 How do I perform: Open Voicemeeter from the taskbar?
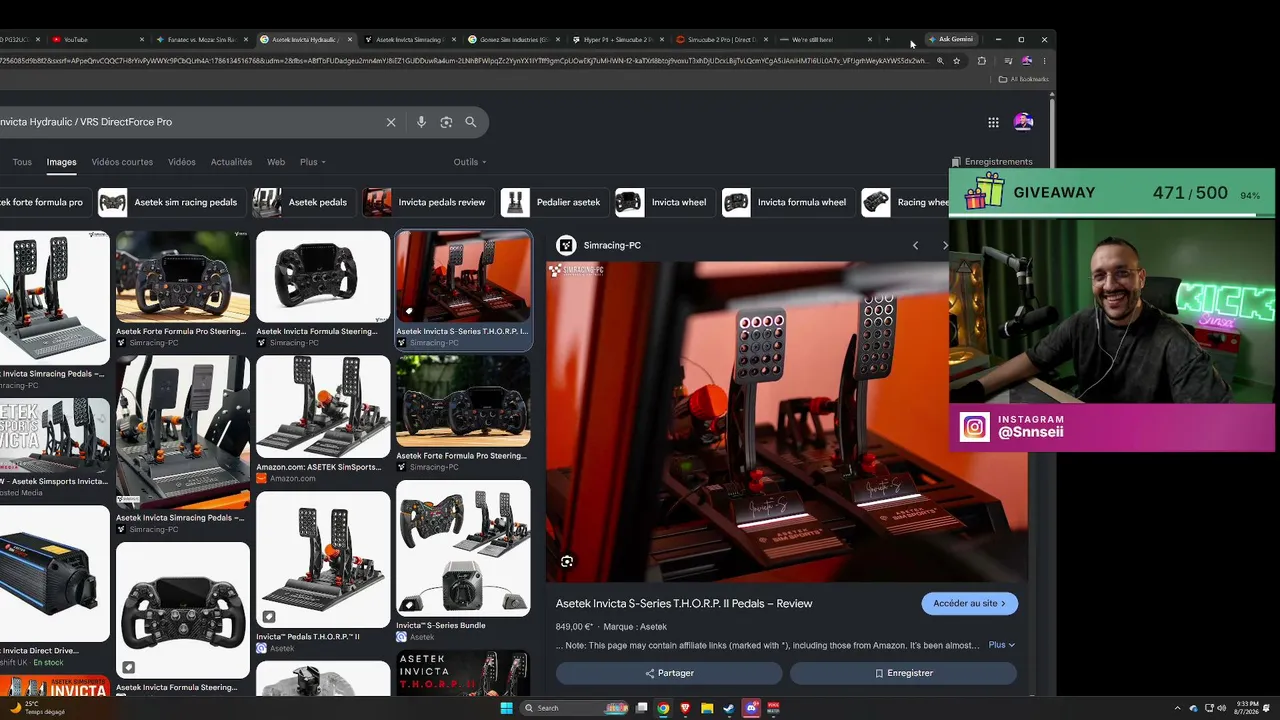(x=773, y=708)
